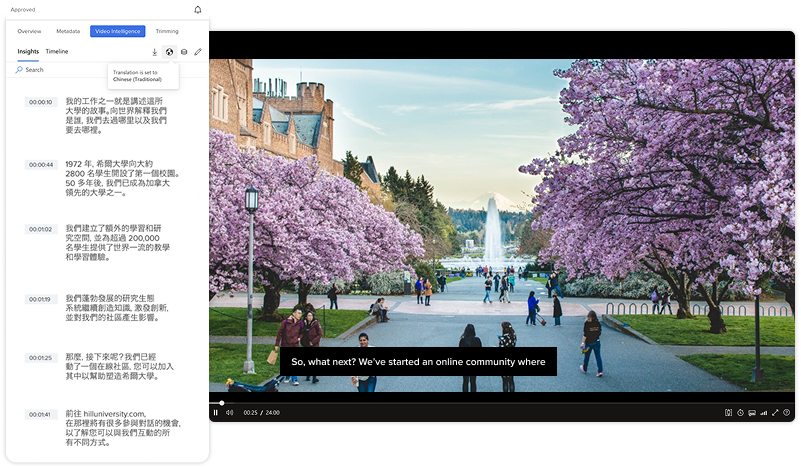Open the notifications bell
Image resolution: width=801 pixels, height=468 pixels.
coord(198,9)
